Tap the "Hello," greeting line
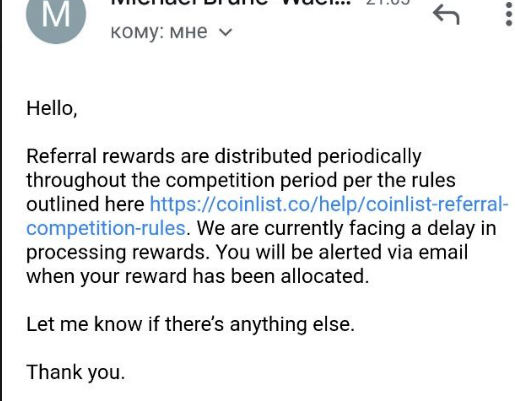 click(x=52, y=108)
